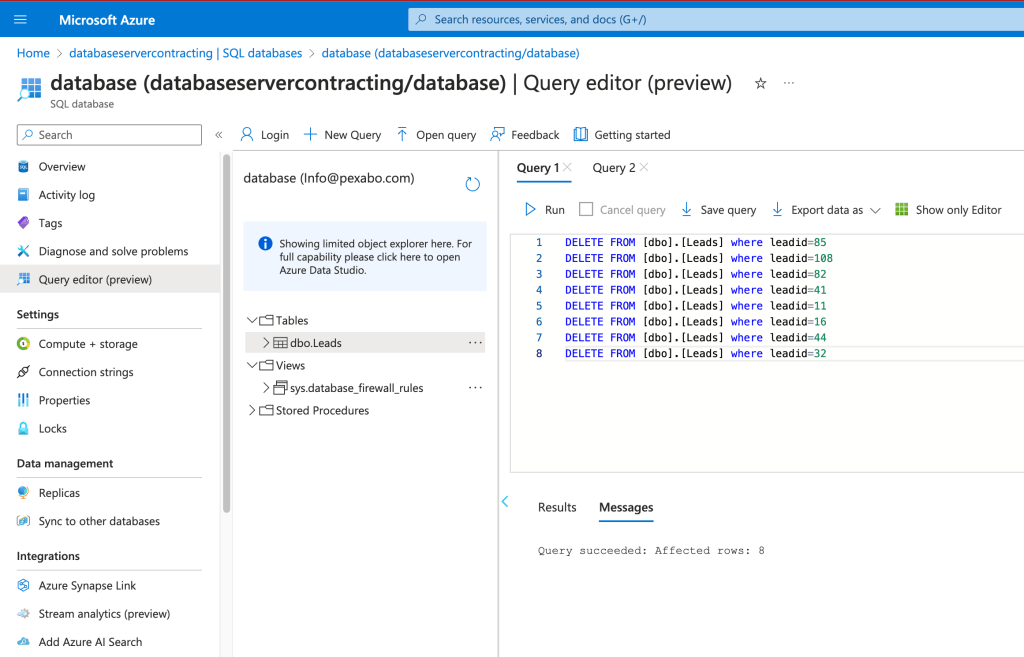Click query line 2 with leadid=108
1024x657 pixels.
[x=699, y=258]
